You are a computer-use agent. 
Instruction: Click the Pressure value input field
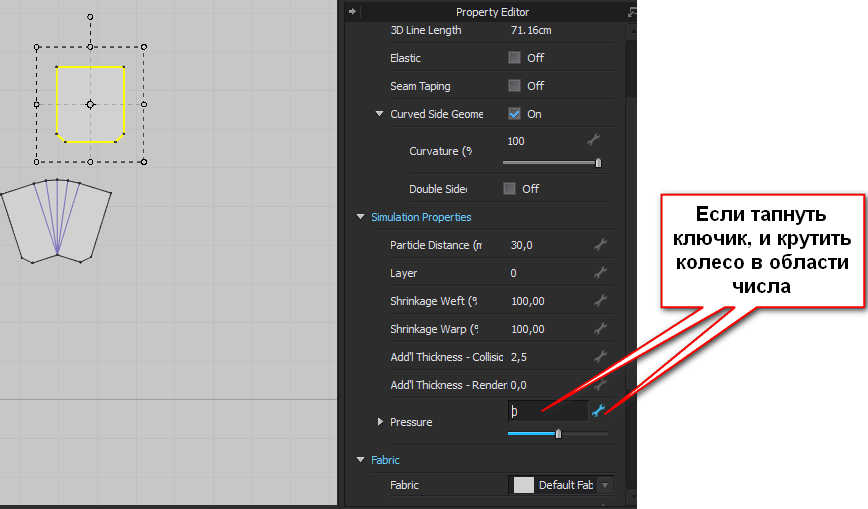tap(547, 411)
